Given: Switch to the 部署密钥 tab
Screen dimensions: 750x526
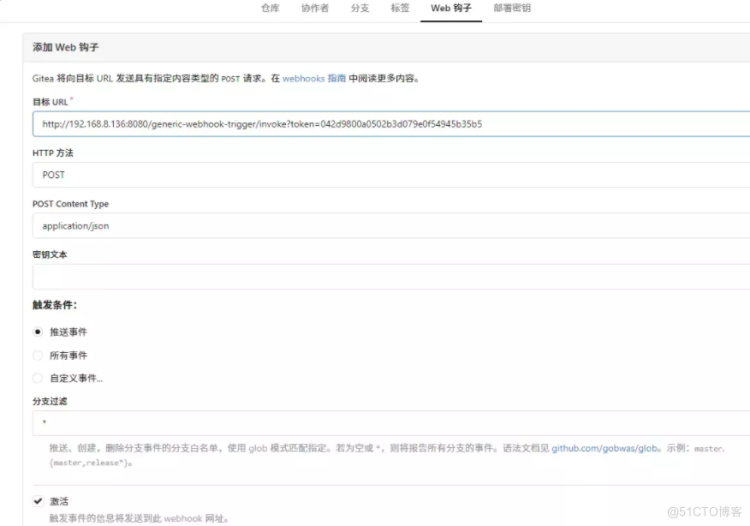Looking at the screenshot, I should 512,8.
